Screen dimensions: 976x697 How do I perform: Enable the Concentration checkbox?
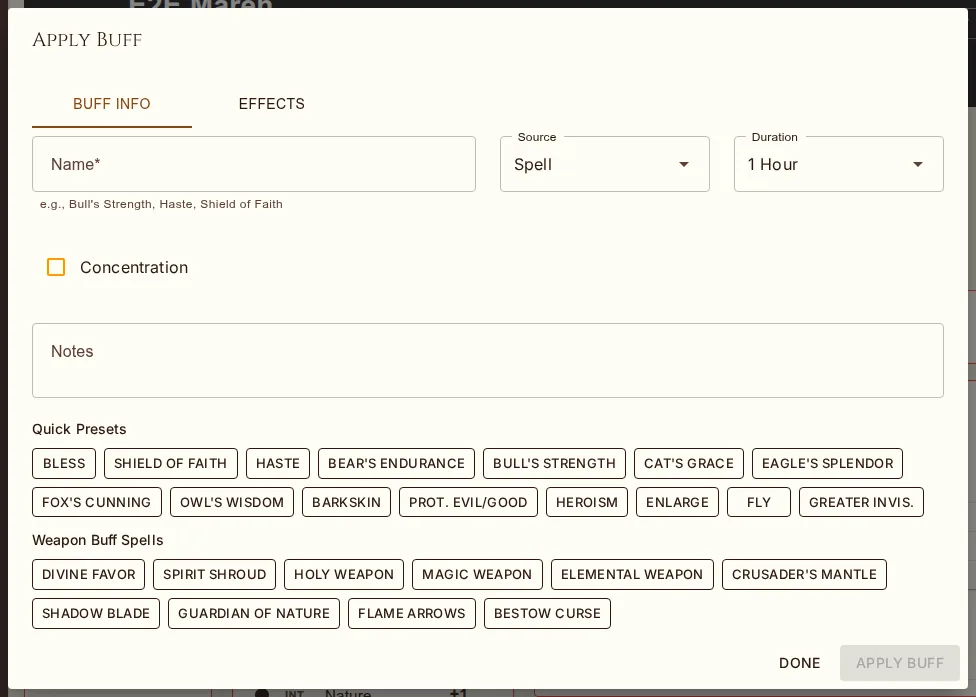pos(56,267)
